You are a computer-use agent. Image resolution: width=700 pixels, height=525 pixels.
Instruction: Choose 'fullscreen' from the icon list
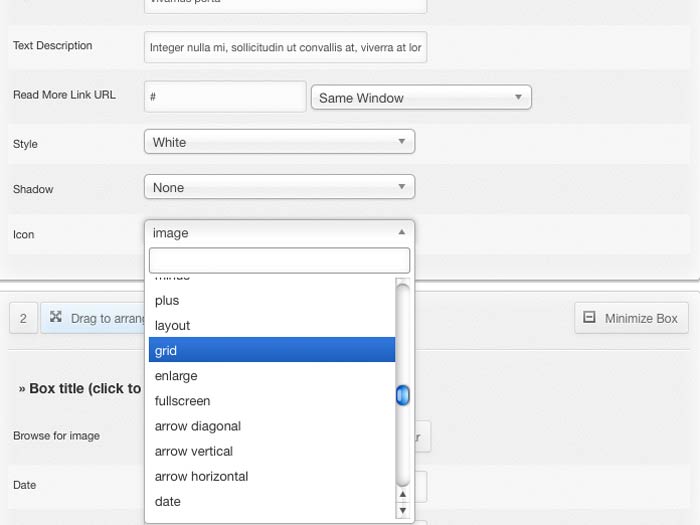tap(270, 401)
